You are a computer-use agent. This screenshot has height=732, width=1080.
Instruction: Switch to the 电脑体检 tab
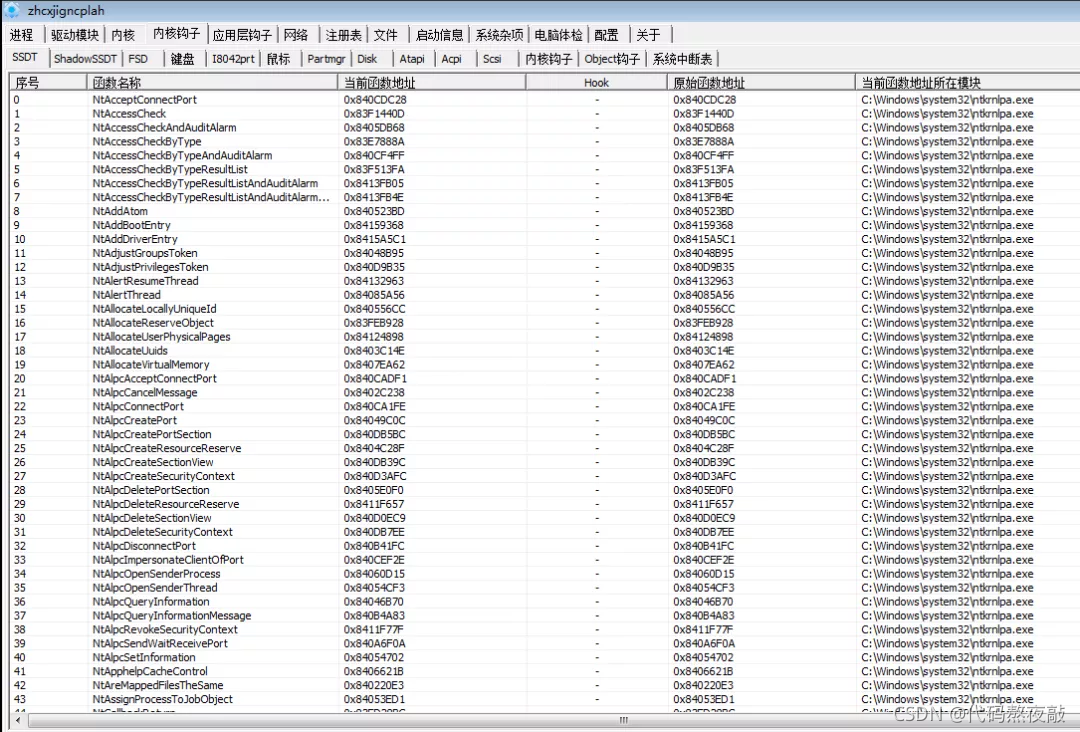pos(559,35)
